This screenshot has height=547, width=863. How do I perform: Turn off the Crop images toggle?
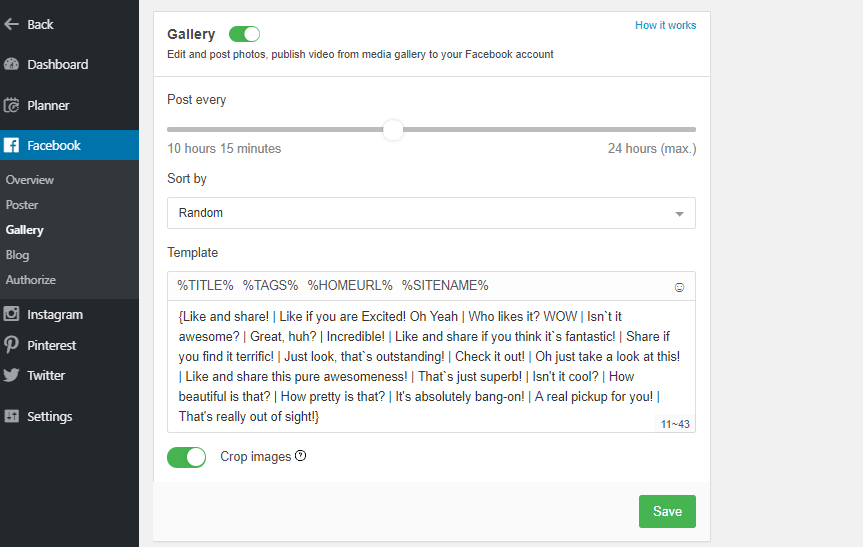186,457
